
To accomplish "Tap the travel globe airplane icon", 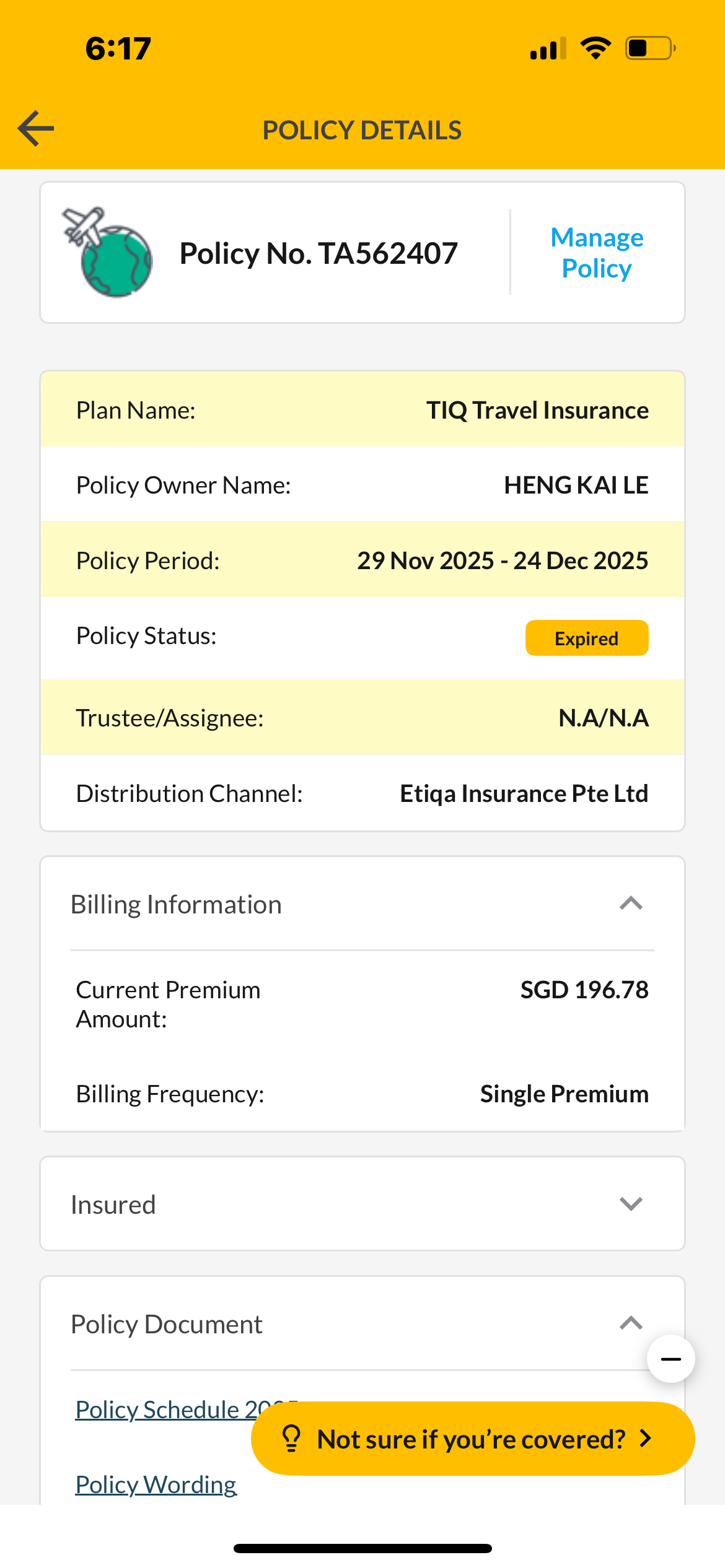I will [108, 253].
